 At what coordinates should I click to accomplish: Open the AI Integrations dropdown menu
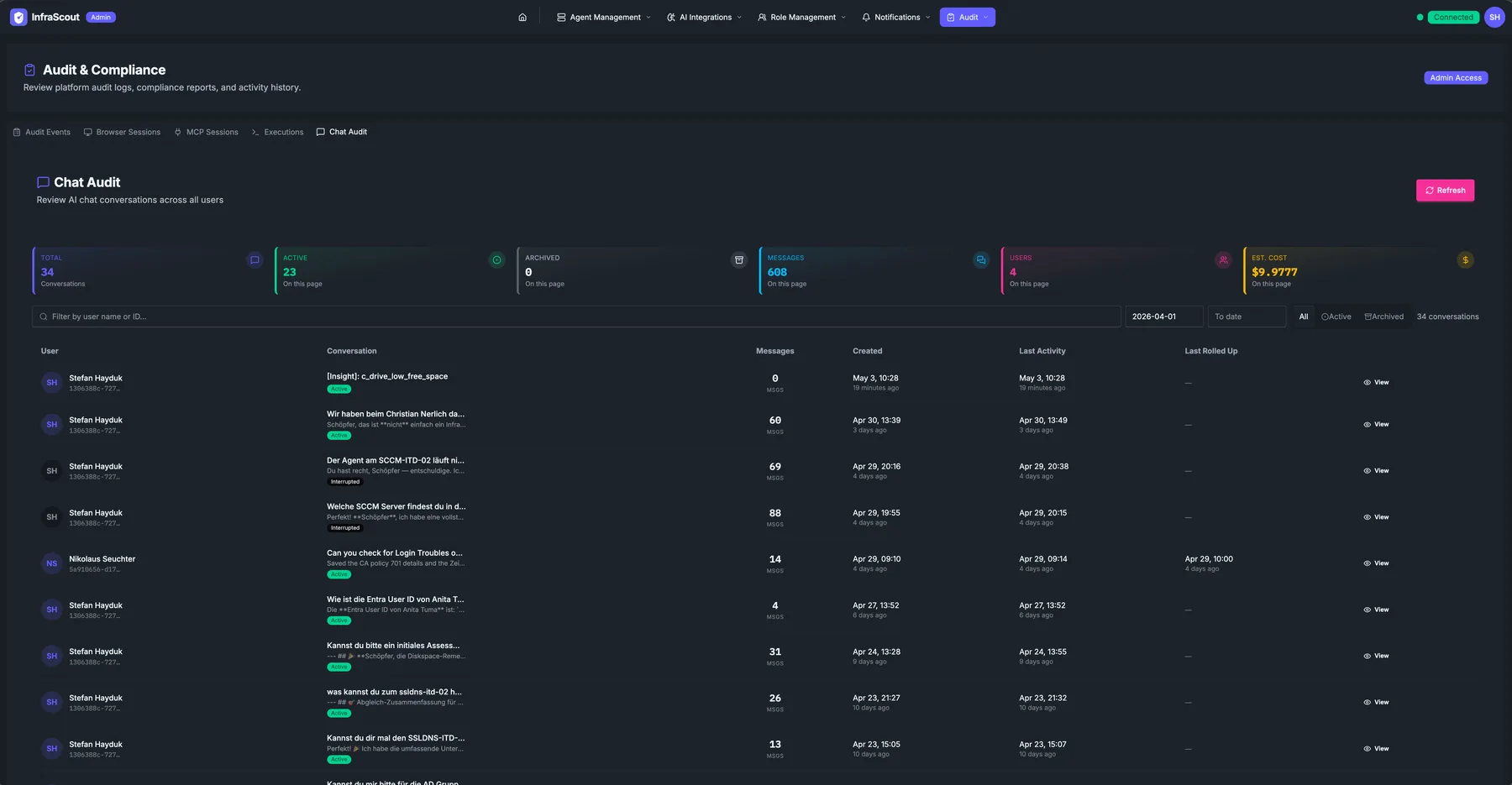pyautogui.click(x=704, y=17)
